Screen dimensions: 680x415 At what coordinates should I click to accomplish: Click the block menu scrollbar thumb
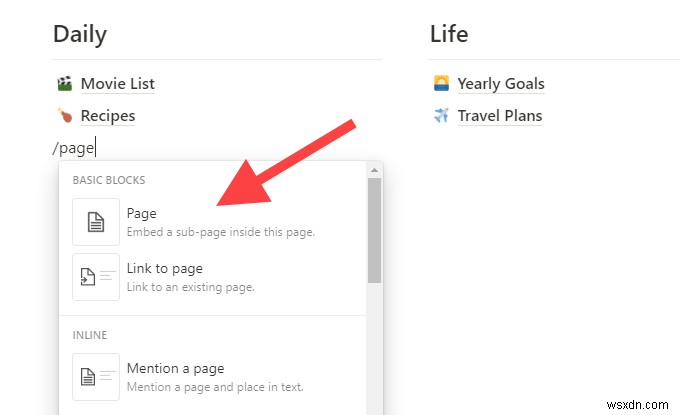click(x=374, y=232)
